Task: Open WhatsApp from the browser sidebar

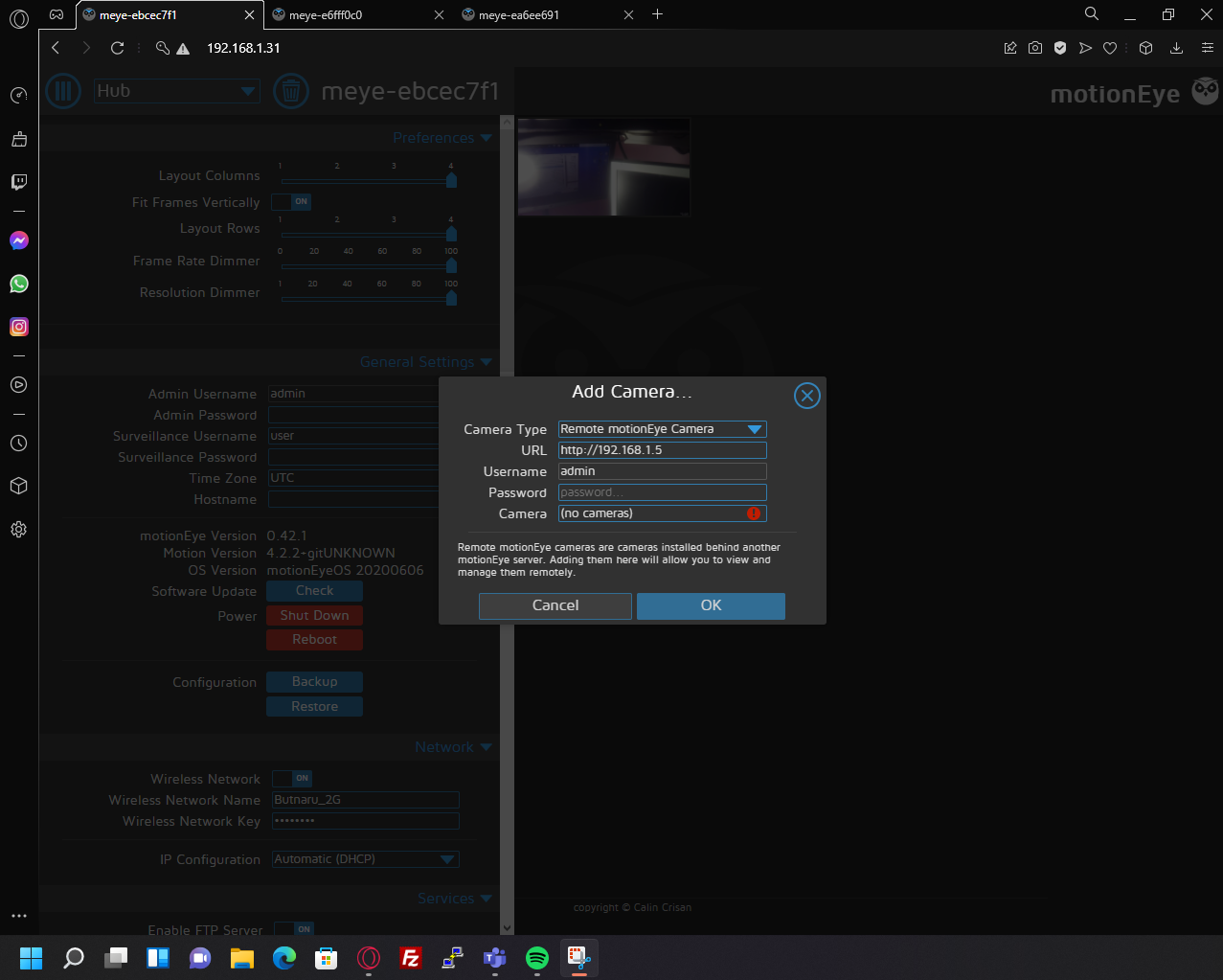Action: pos(18,284)
